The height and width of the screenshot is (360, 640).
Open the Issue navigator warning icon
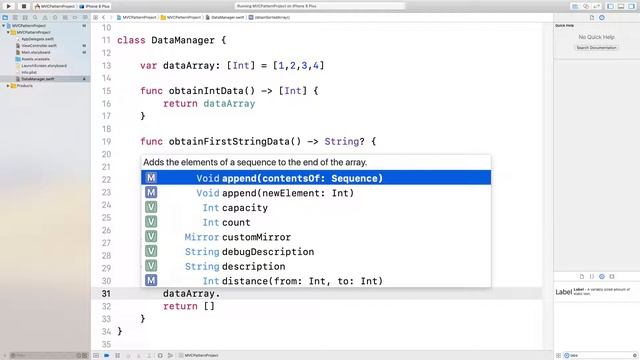(x=45, y=18)
